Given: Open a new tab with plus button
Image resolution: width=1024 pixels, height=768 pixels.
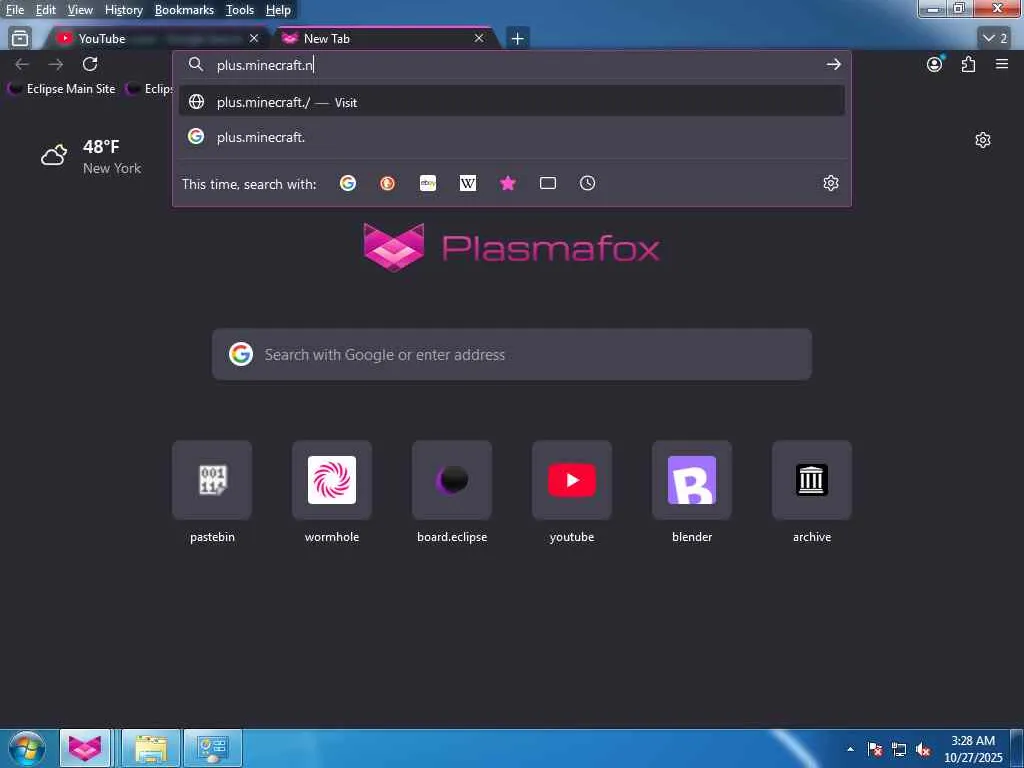Looking at the screenshot, I should pos(517,39).
